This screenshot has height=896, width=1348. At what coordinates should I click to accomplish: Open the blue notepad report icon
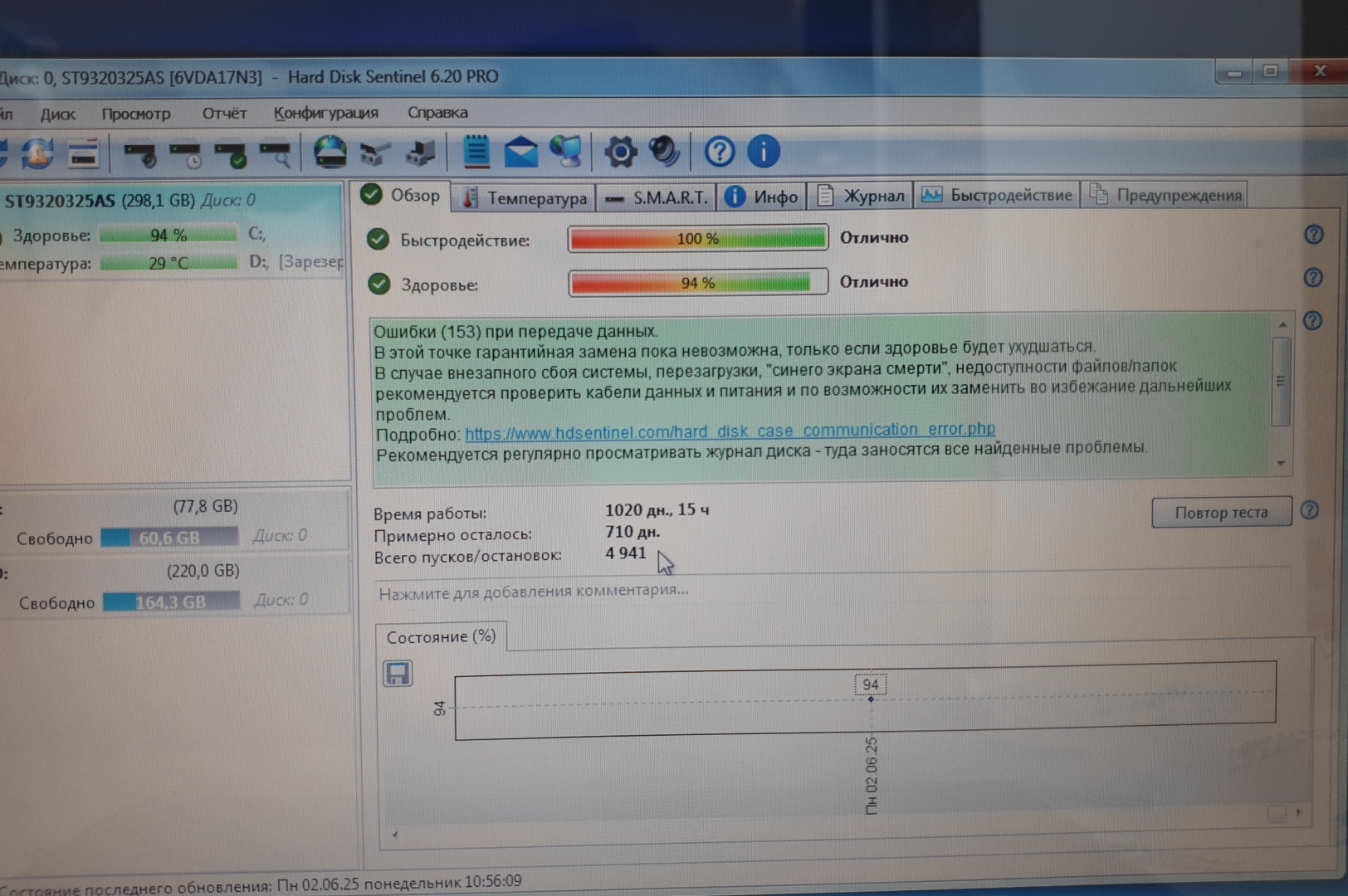click(476, 152)
